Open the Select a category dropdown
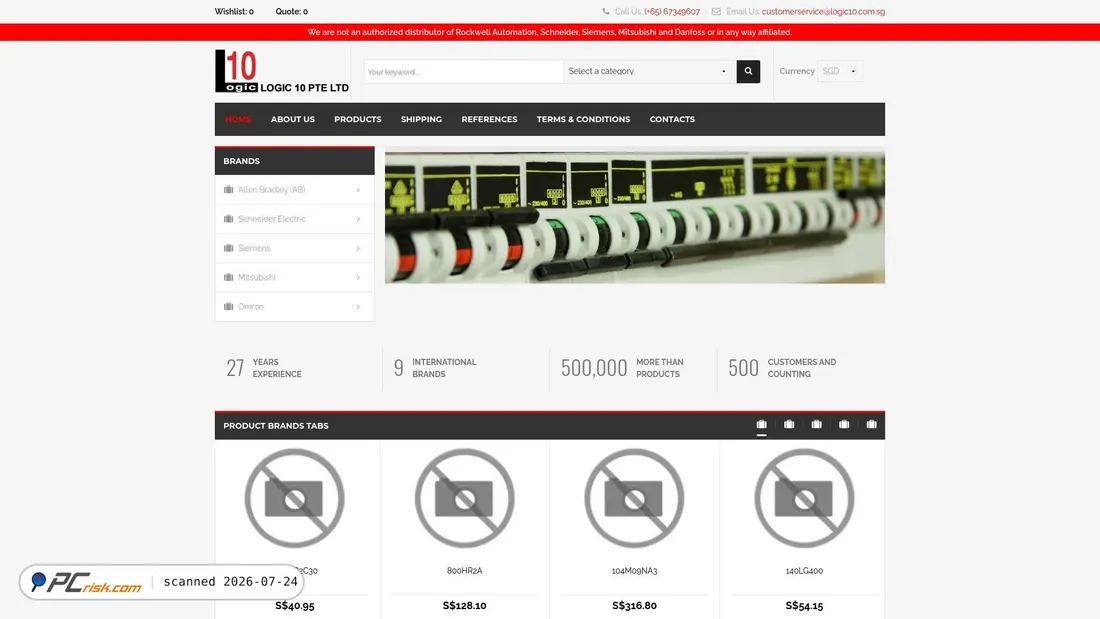The width and height of the screenshot is (1100, 619). tap(648, 71)
